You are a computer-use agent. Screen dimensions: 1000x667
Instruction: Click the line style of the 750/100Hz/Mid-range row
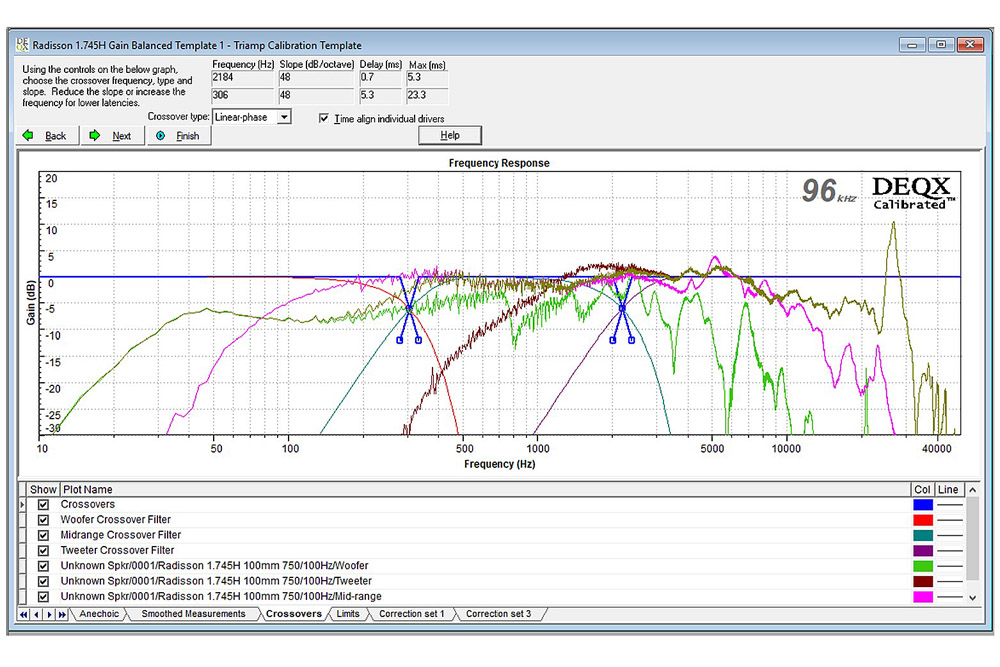click(950, 597)
